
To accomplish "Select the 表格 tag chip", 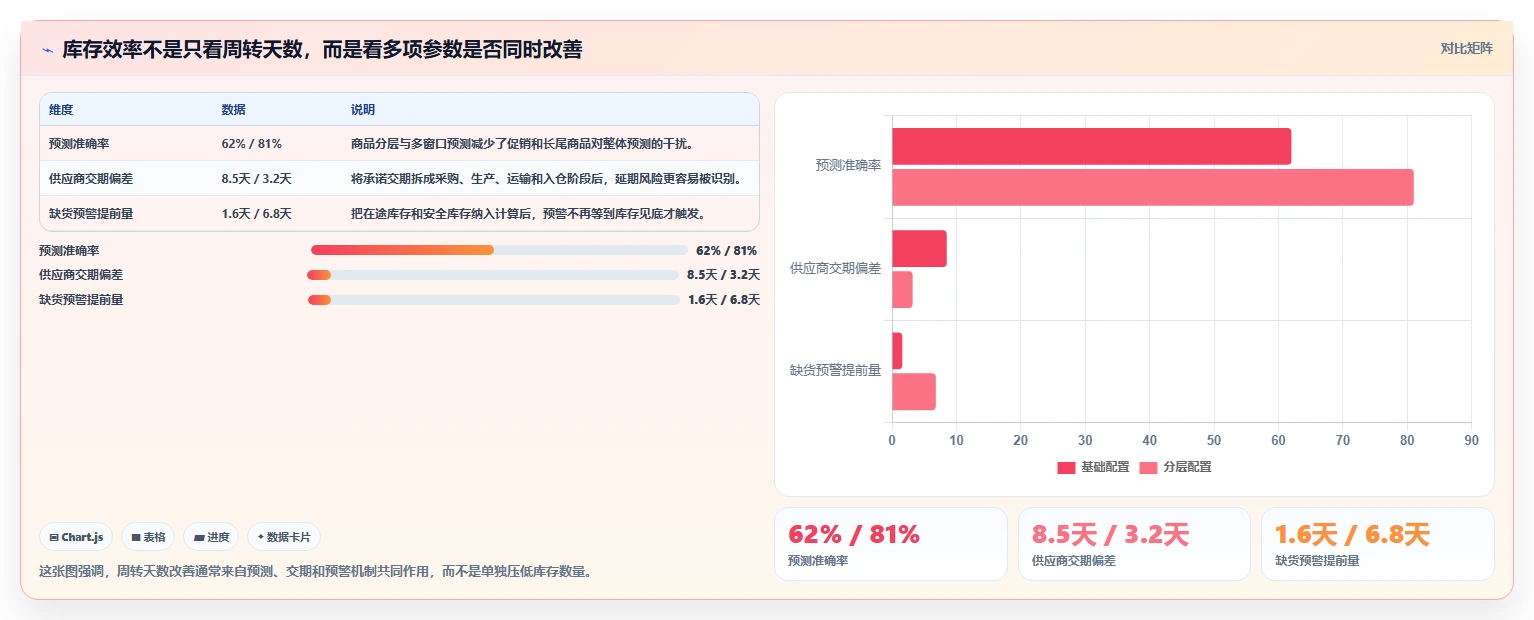I will tap(148, 537).
